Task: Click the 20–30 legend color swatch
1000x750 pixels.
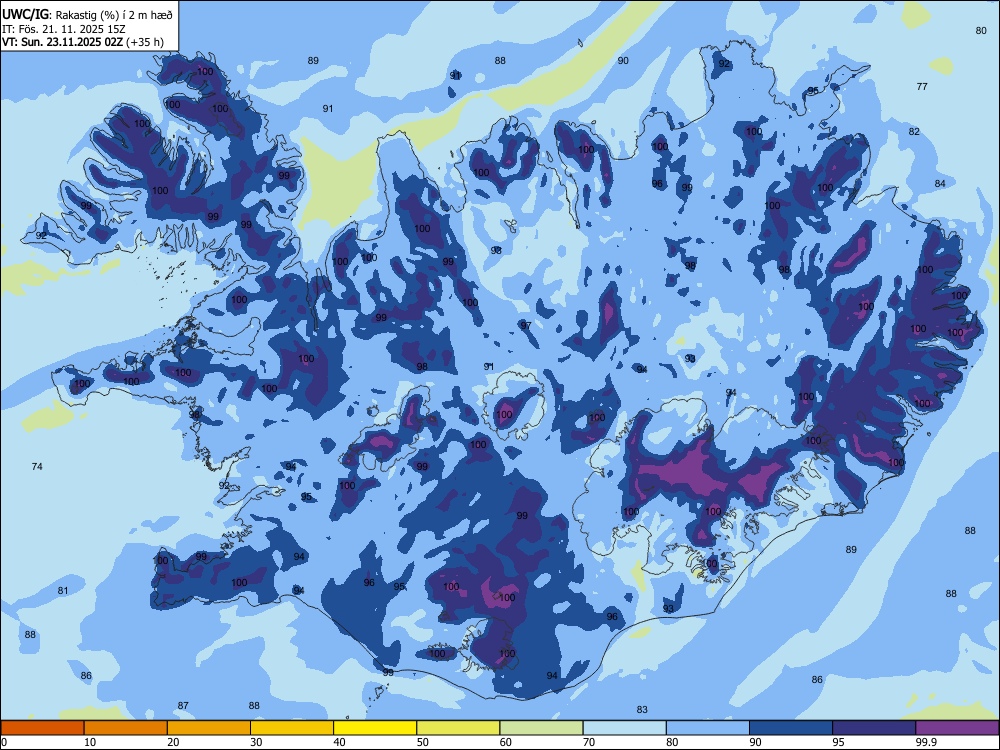Action: tap(209, 728)
